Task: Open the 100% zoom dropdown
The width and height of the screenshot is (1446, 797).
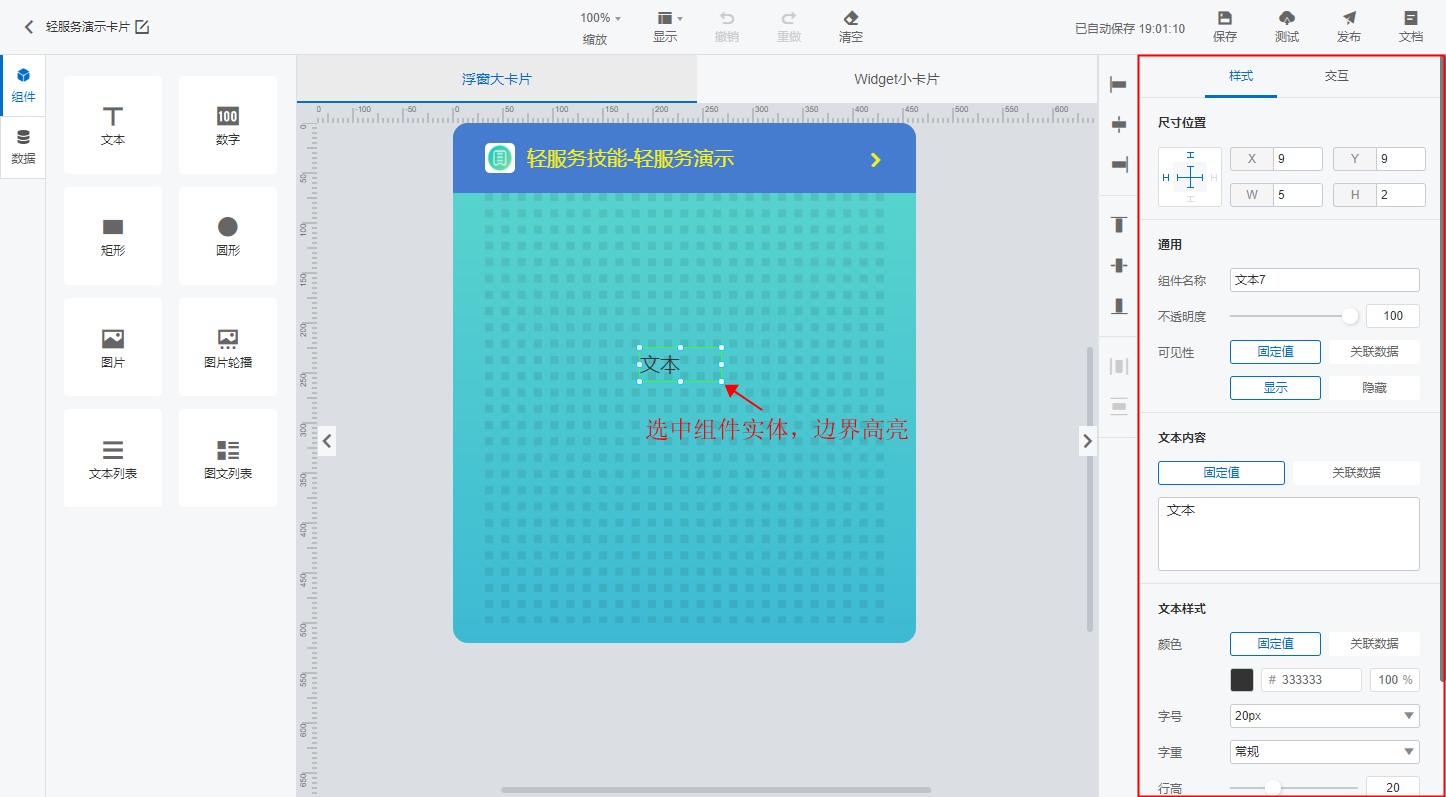Action: click(x=600, y=18)
